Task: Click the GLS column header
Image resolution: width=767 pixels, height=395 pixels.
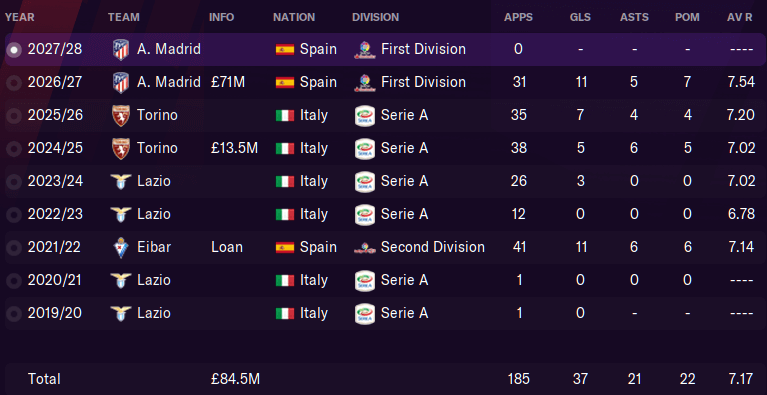Action: 580,17
